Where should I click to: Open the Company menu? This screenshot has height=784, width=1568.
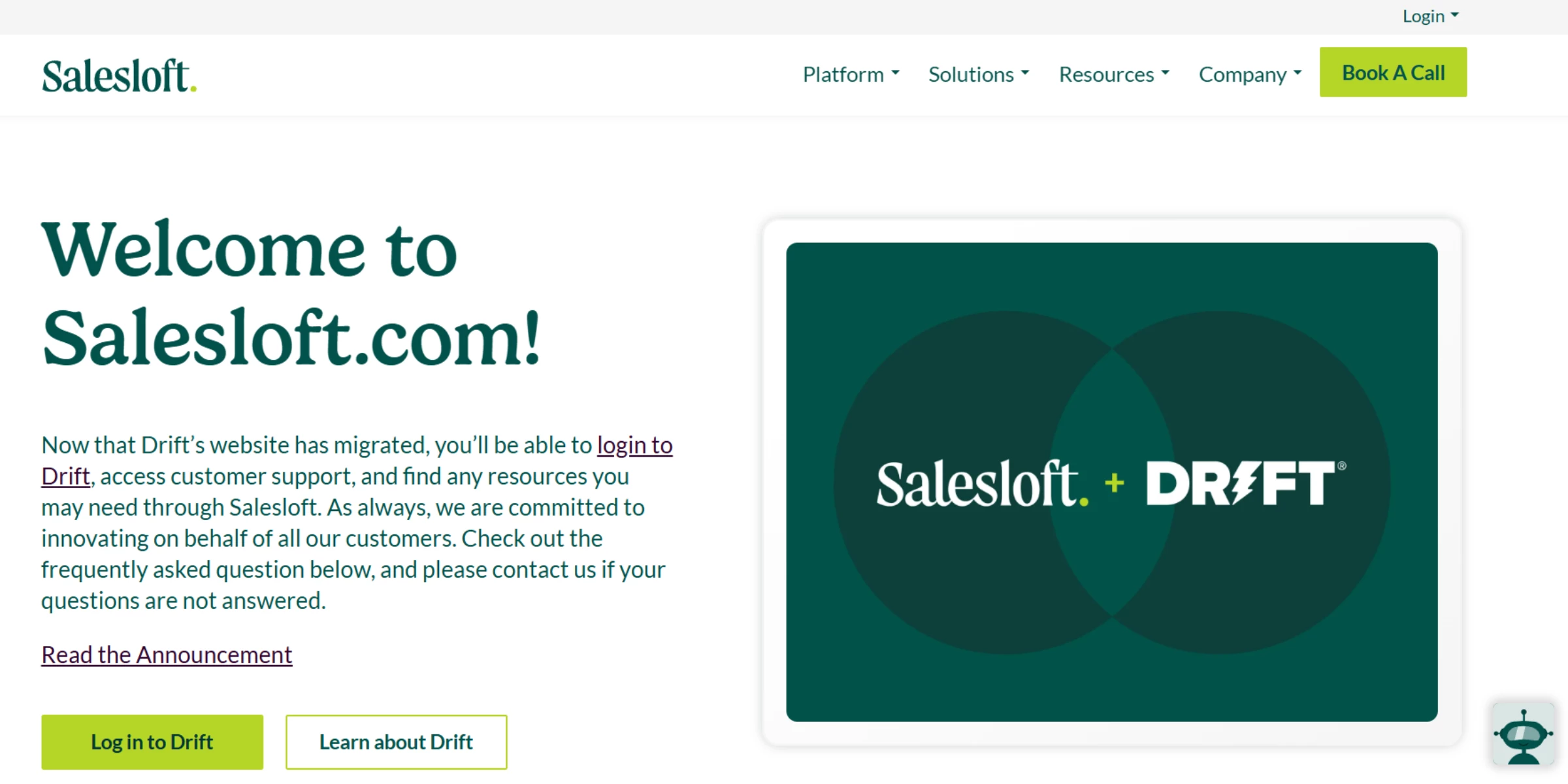(1250, 74)
